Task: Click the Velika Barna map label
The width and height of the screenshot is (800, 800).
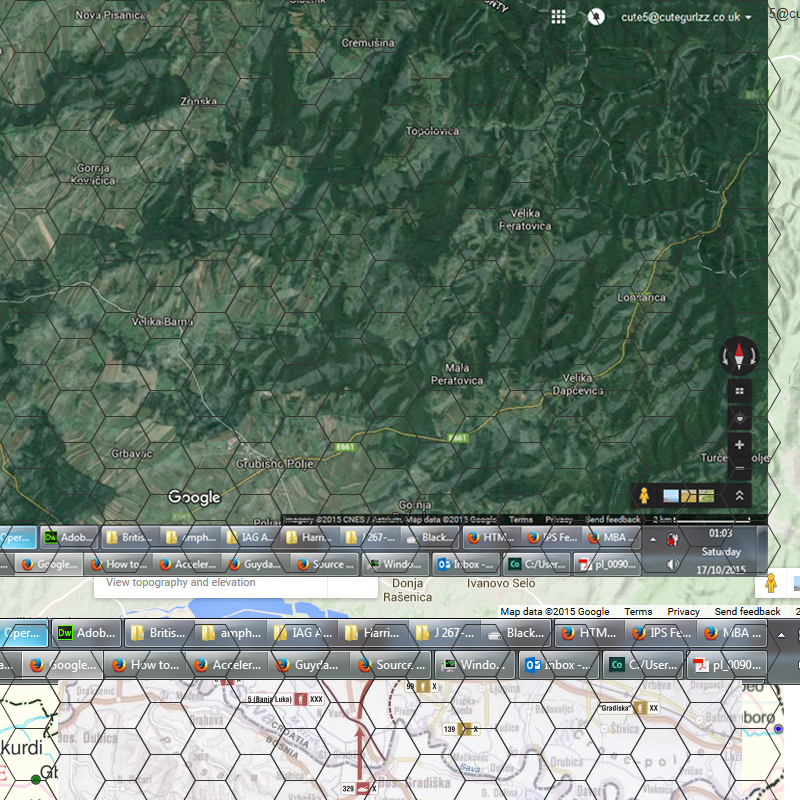Action: click(x=162, y=321)
